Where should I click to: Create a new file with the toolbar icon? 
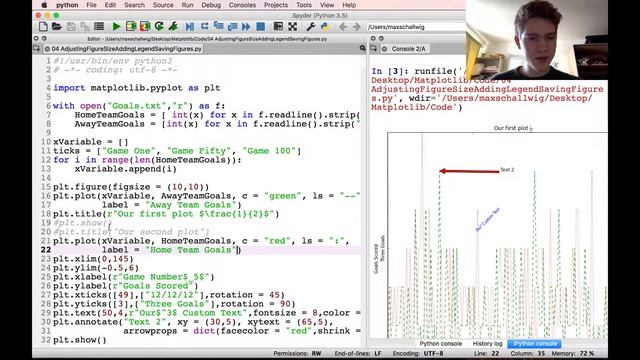[43, 27]
